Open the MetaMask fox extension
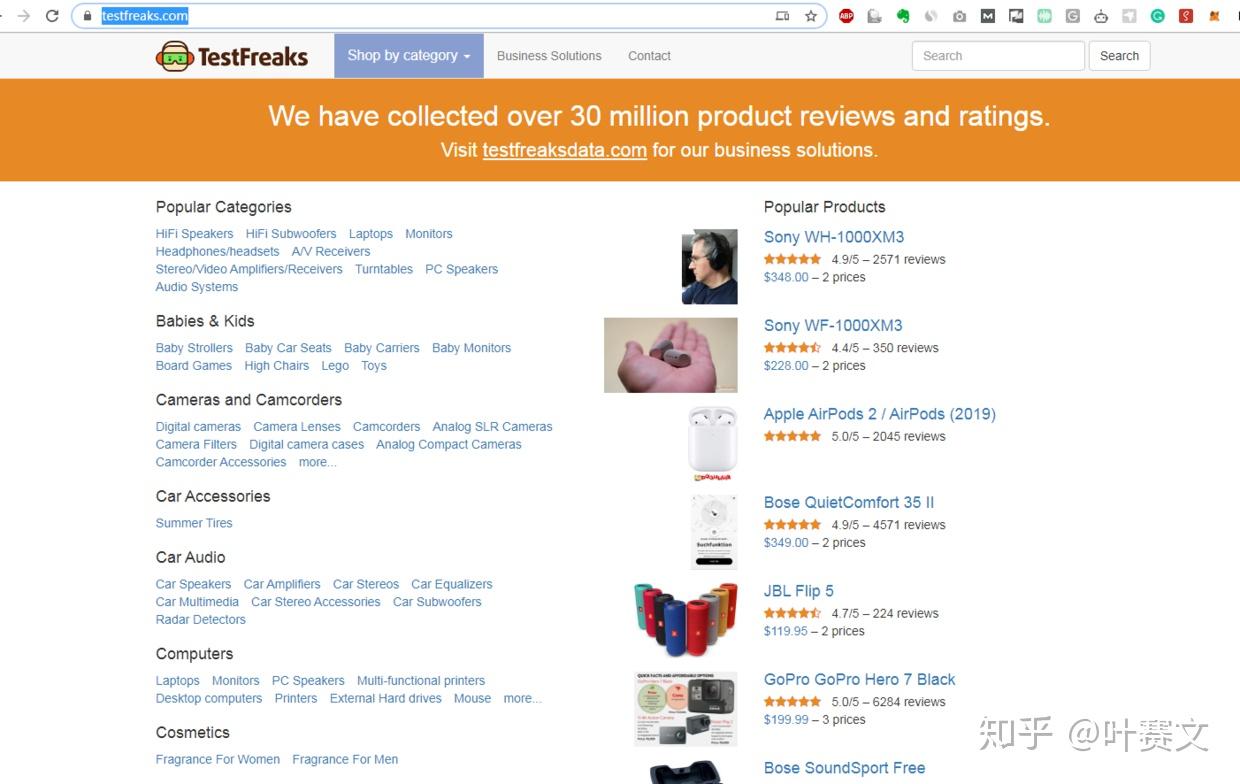Image resolution: width=1240 pixels, height=784 pixels. [1215, 16]
